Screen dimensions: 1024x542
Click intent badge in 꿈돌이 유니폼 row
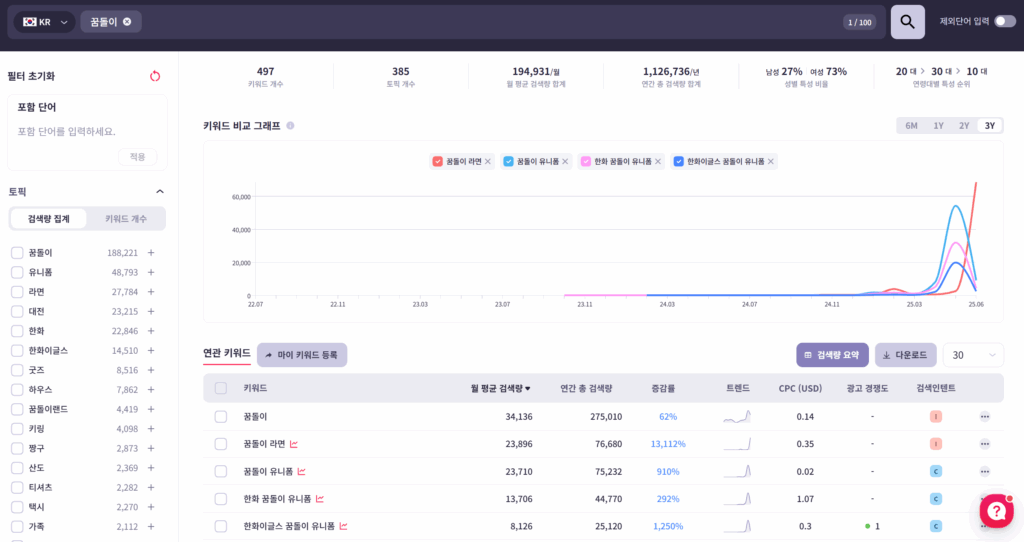(x=936, y=471)
